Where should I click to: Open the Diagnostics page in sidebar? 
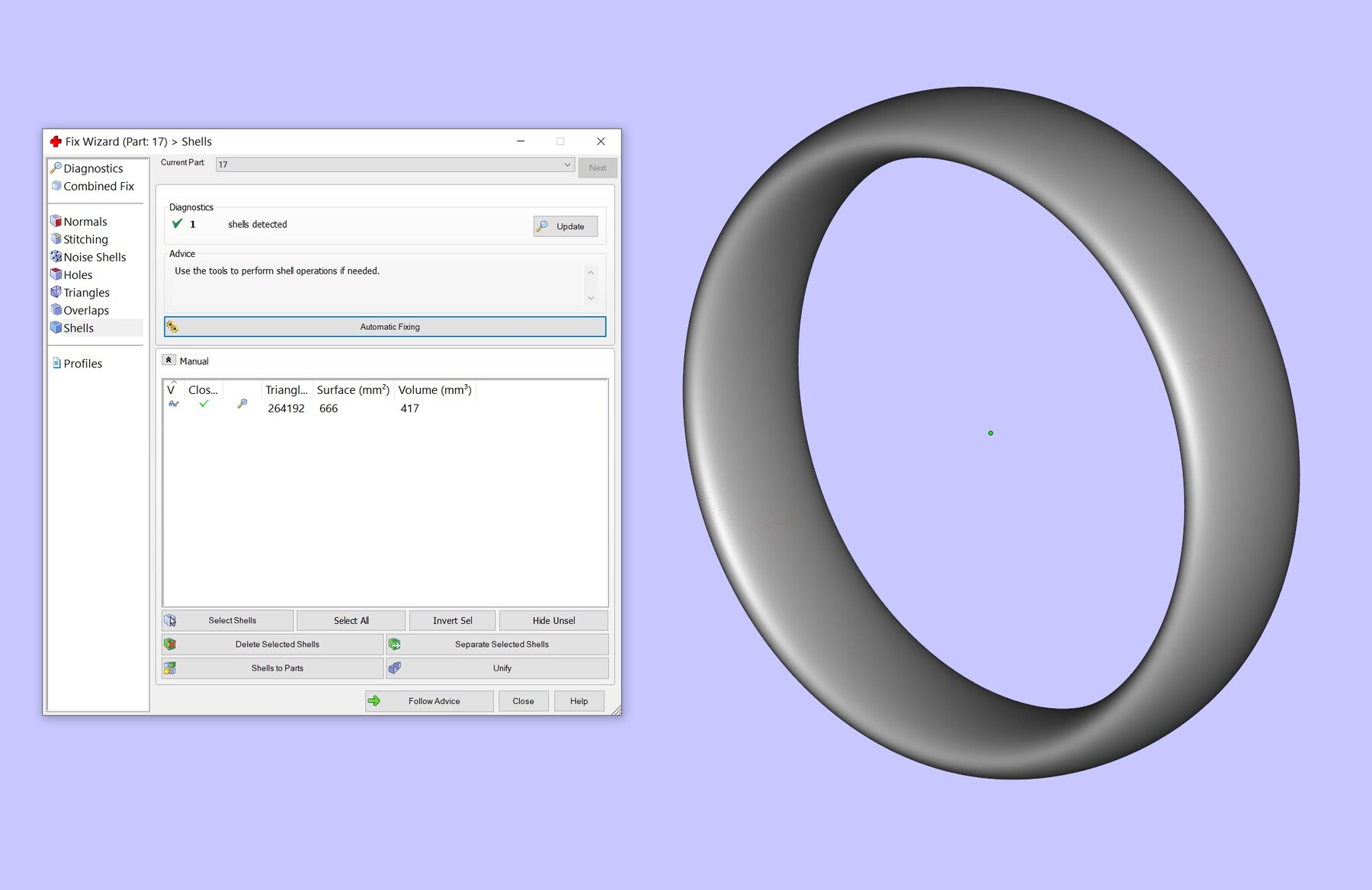93,168
